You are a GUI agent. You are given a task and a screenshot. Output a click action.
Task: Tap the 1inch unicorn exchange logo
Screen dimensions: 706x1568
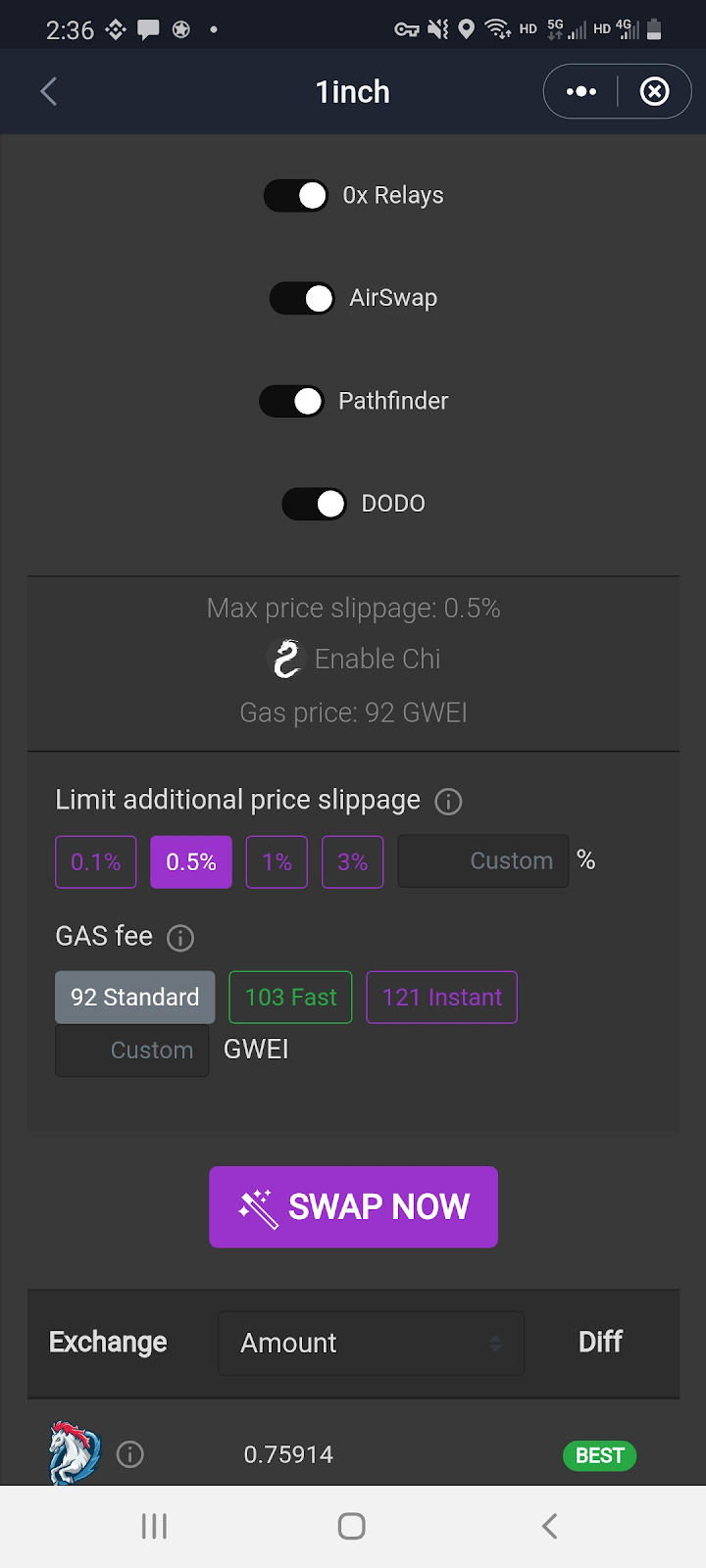point(75,1452)
